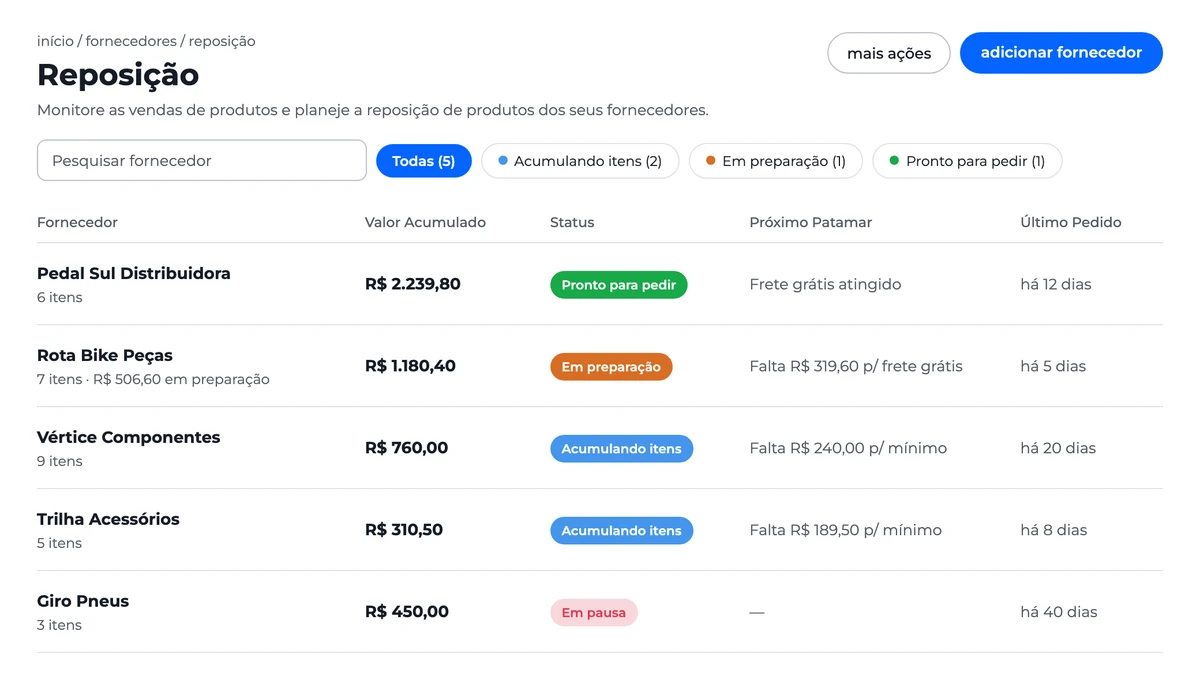Viewport: 1200px width, 692px height.
Task: Click the 'Status' column header
Action: pos(572,222)
